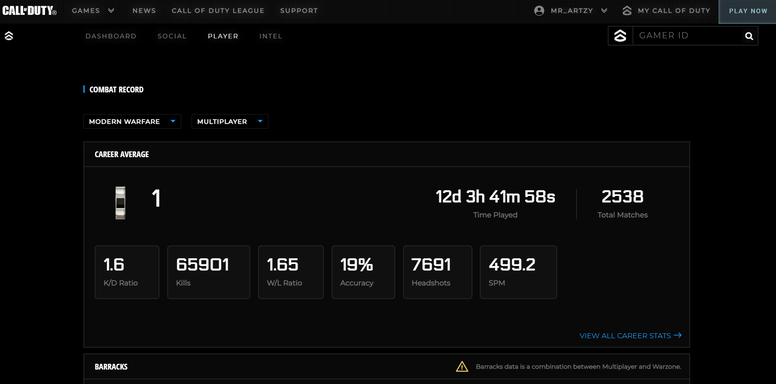Open View All Career Stats link
Screen dimensions: 776x384
coord(630,336)
